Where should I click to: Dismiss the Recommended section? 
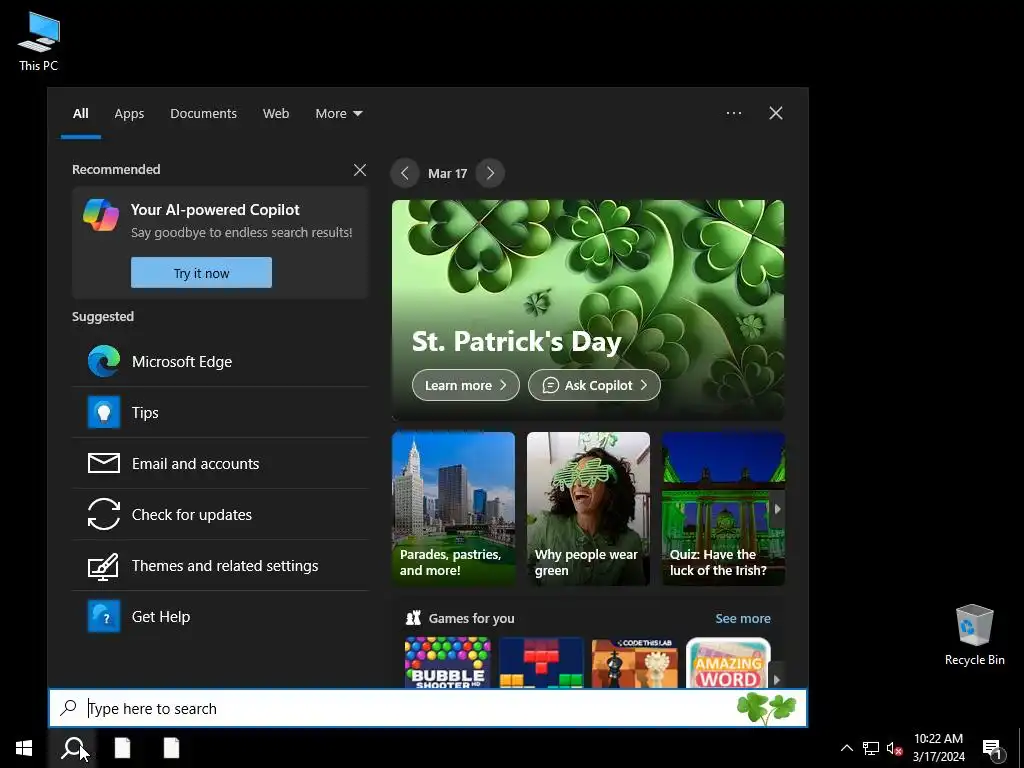(360, 170)
